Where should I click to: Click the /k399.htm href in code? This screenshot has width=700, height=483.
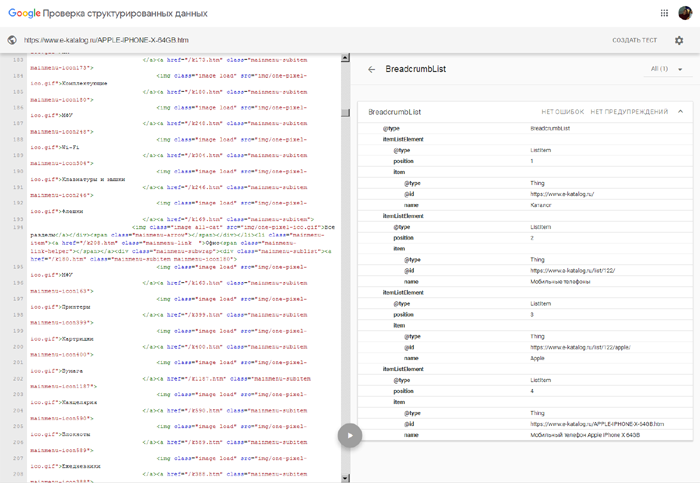(205, 315)
